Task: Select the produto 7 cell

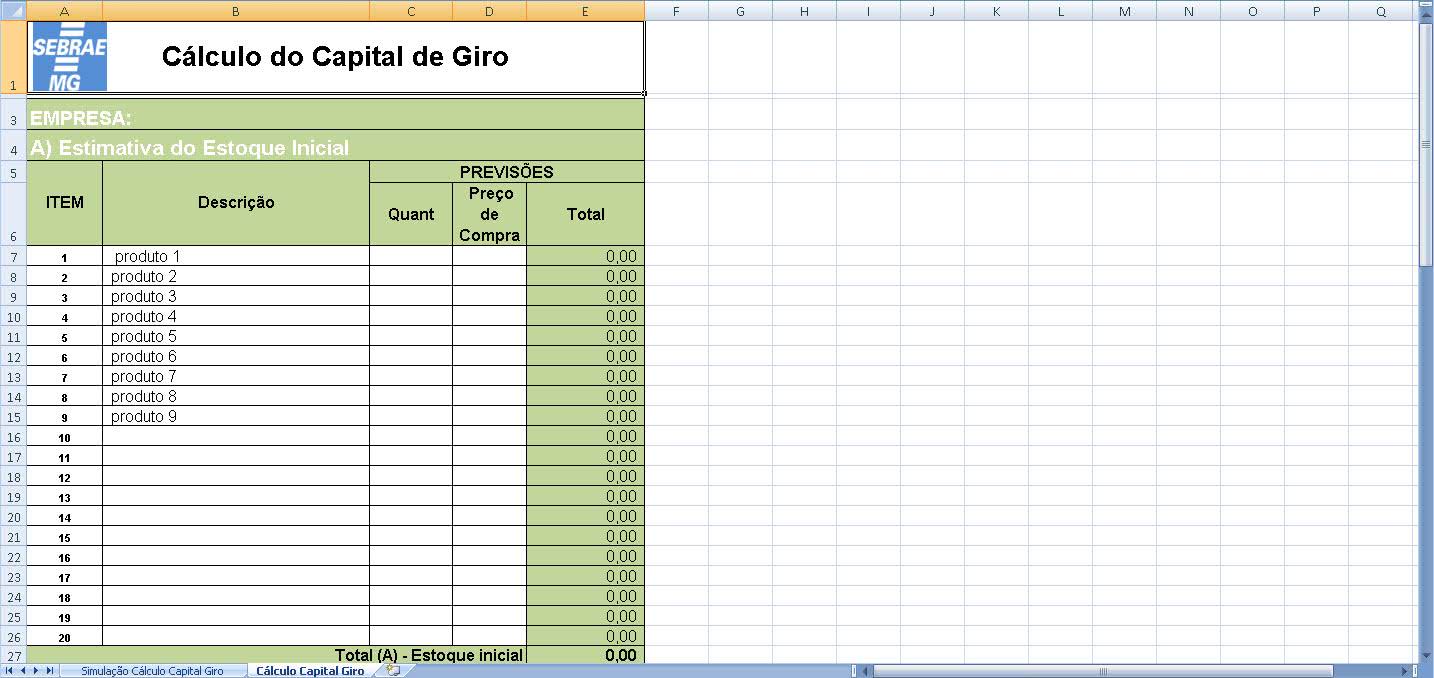Action: pos(236,376)
